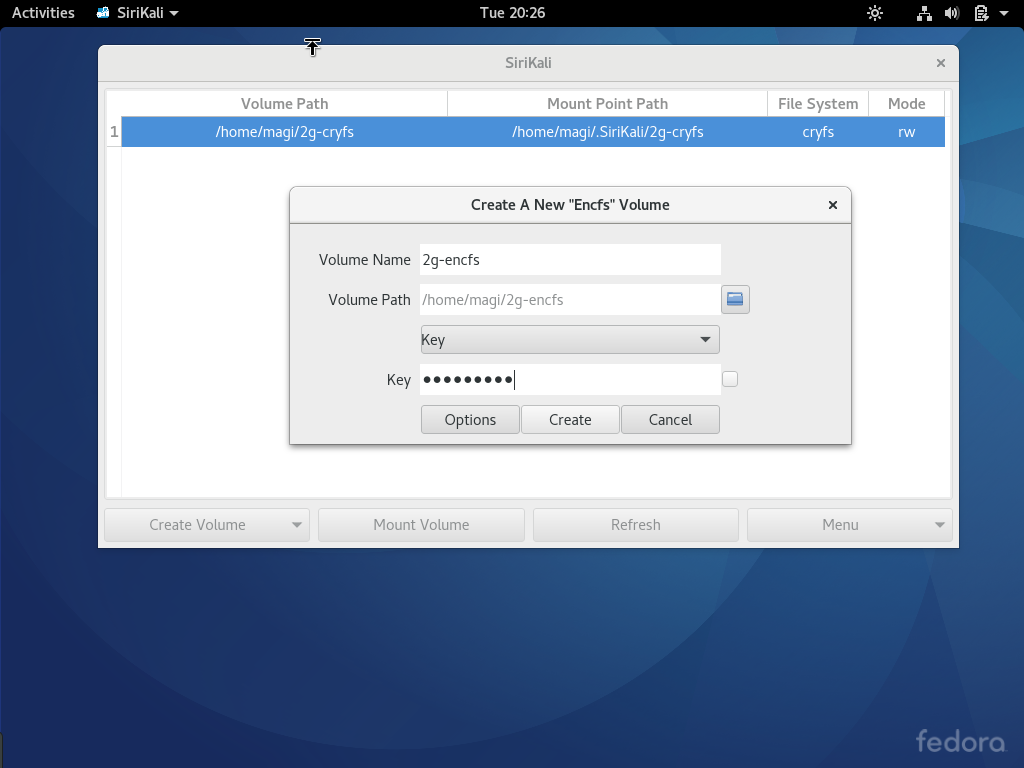Open the clock showing Tue 20:26

click(x=512, y=13)
